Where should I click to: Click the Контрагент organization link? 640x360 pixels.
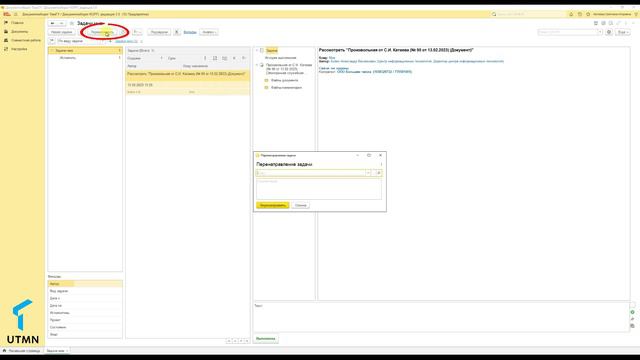pyautogui.click(x=374, y=72)
